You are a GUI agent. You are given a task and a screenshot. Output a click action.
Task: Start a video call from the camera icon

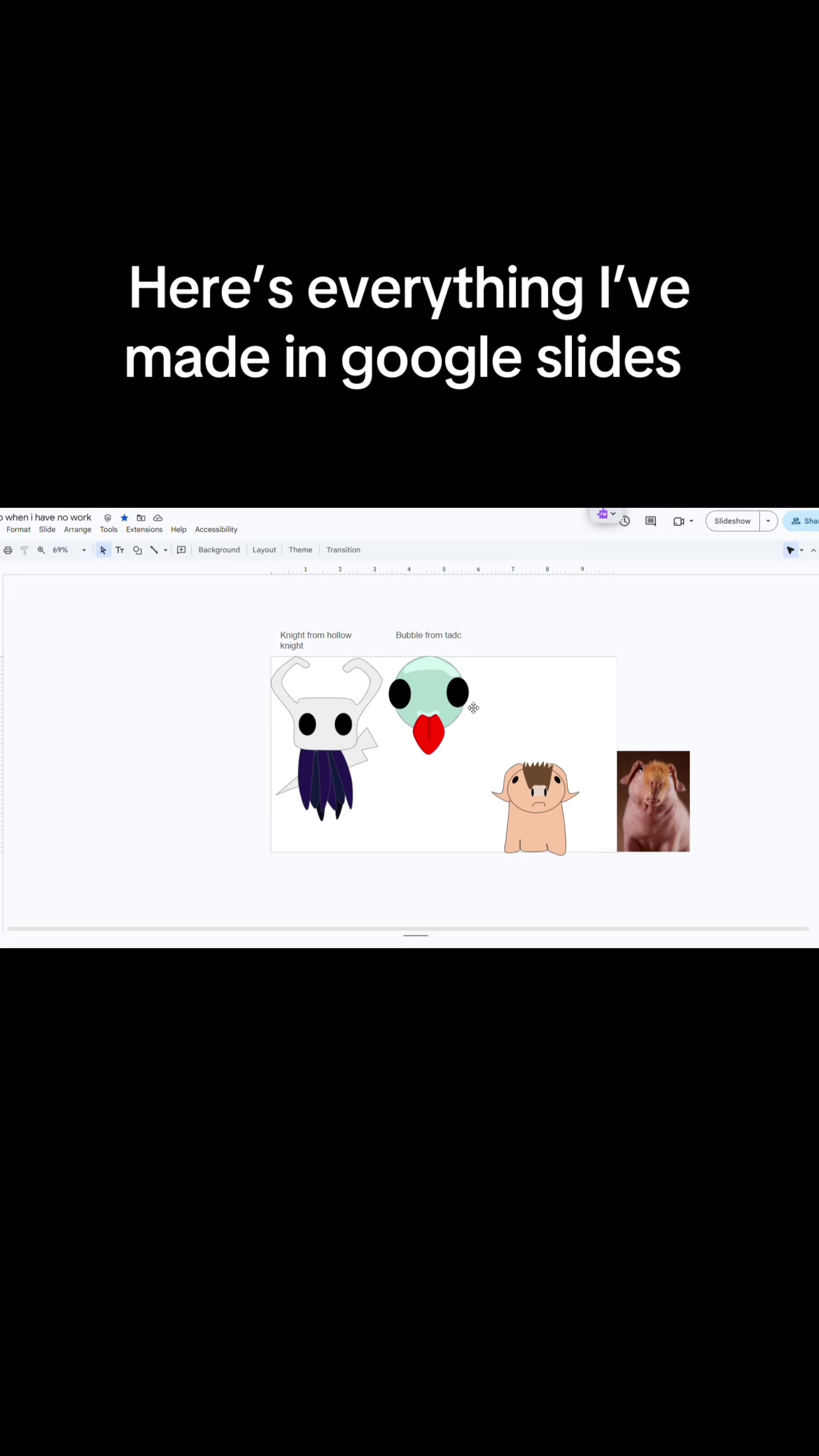pos(679,521)
